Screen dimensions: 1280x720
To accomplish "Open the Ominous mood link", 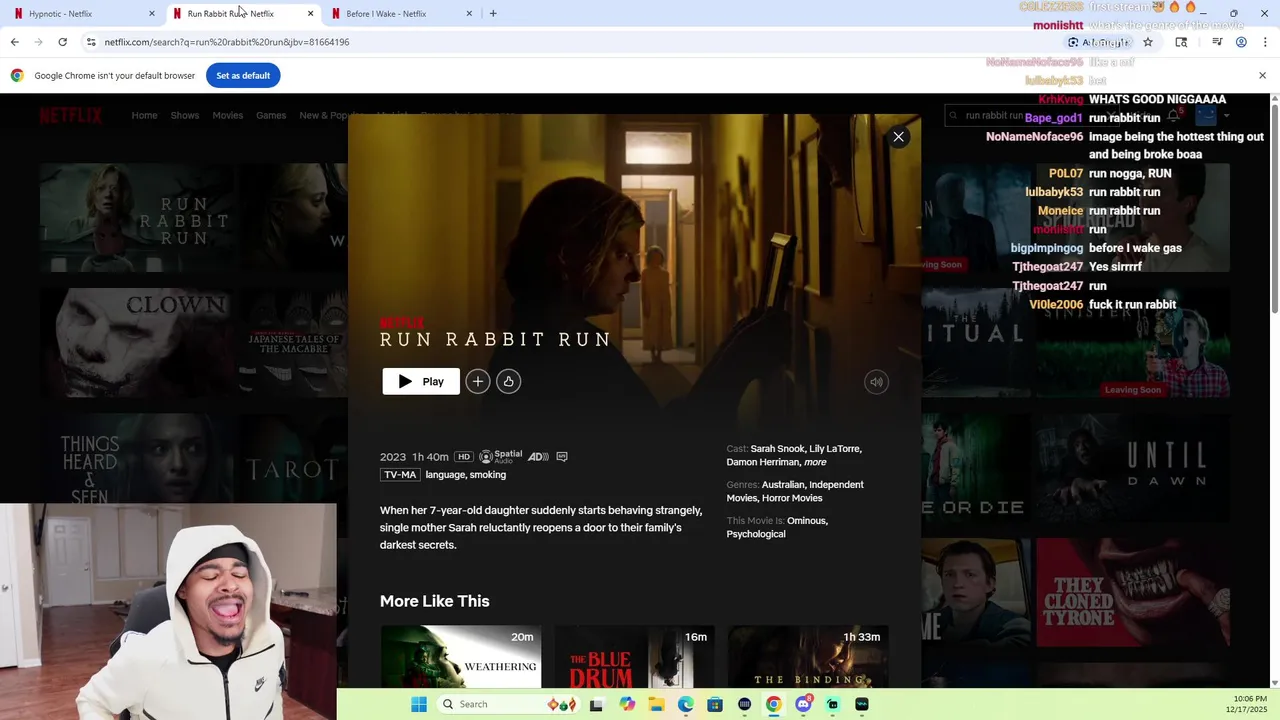I will [x=807, y=521].
